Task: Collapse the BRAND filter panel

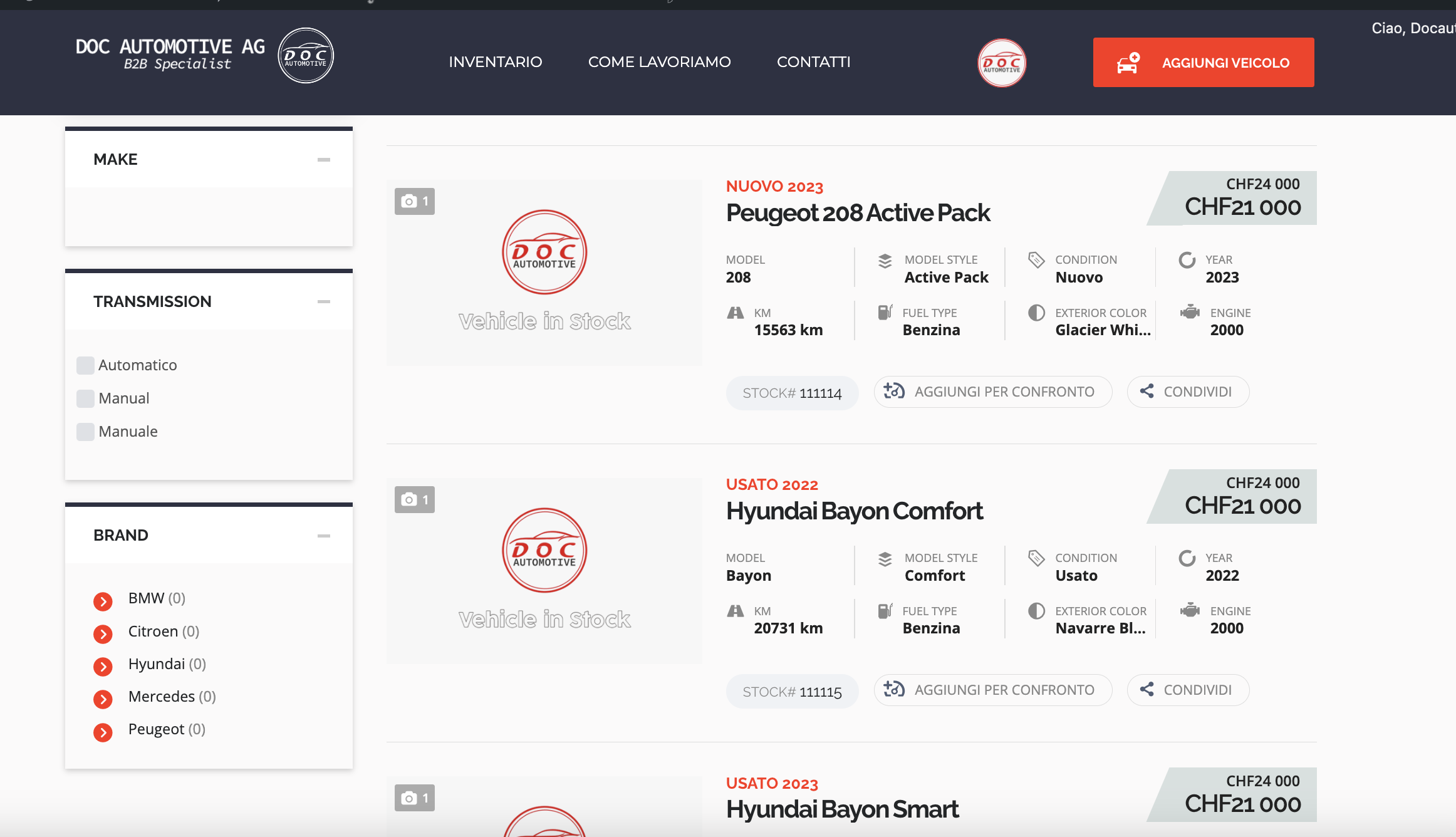Action: pyautogui.click(x=323, y=536)
